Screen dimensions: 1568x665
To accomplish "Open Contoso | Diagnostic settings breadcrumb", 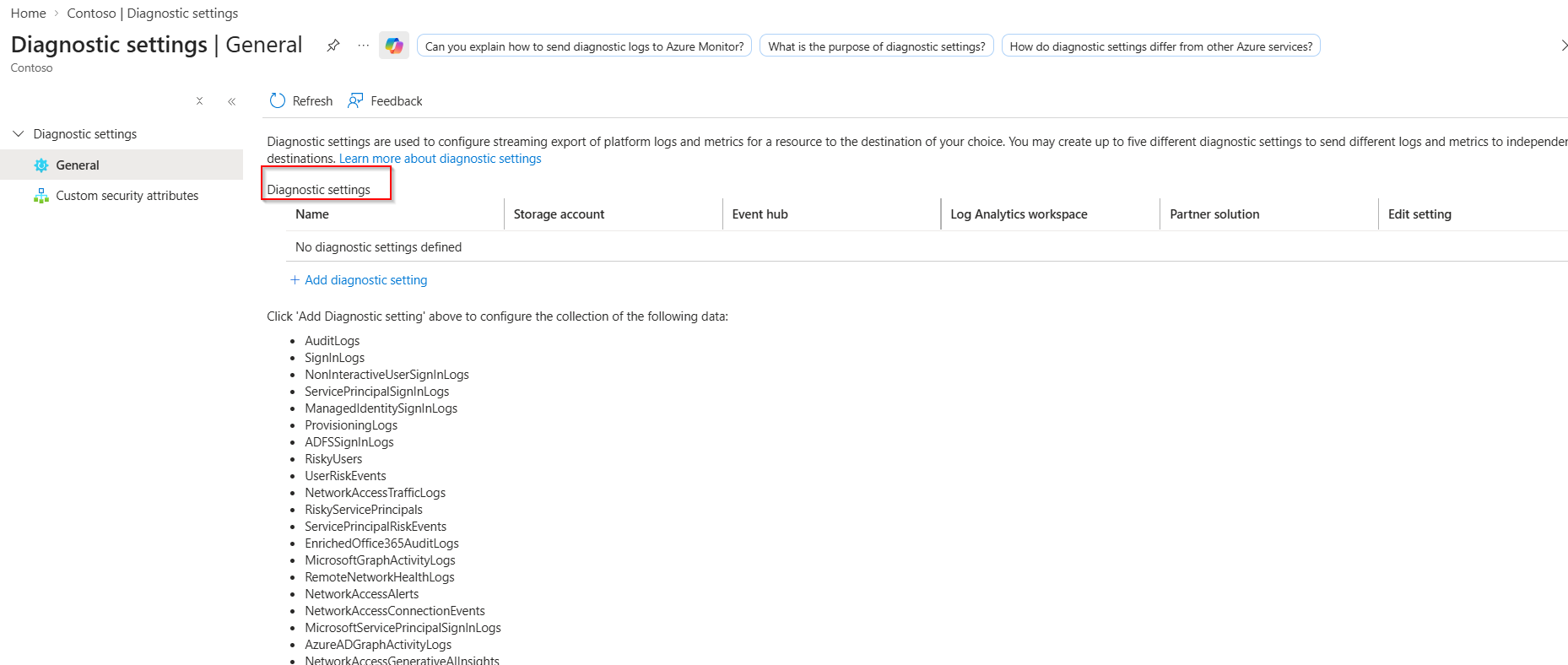I will pos(153,14).
